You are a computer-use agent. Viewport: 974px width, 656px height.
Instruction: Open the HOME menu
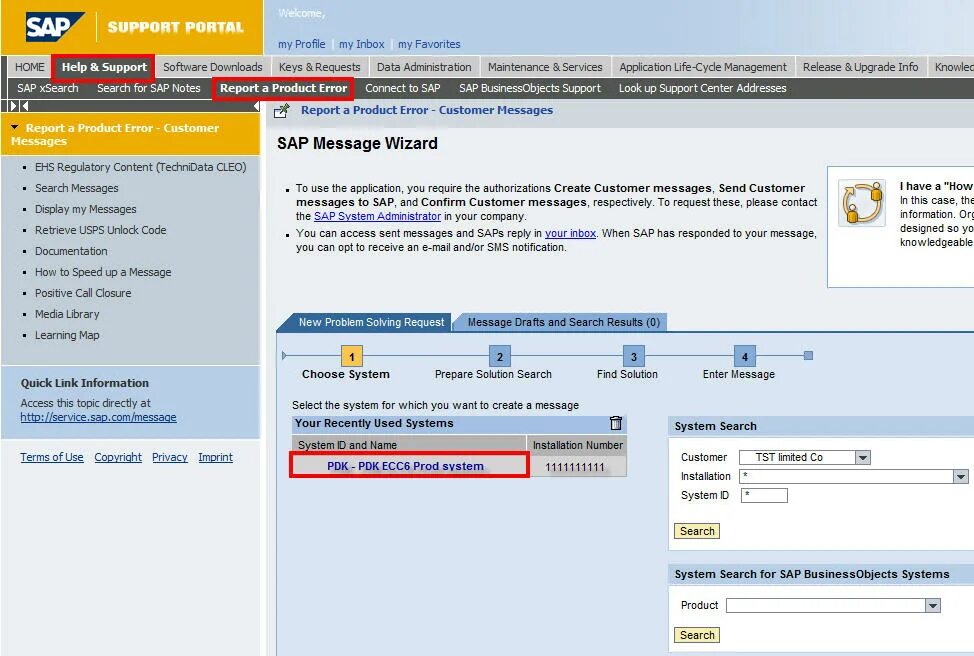[x=30, y=67]
